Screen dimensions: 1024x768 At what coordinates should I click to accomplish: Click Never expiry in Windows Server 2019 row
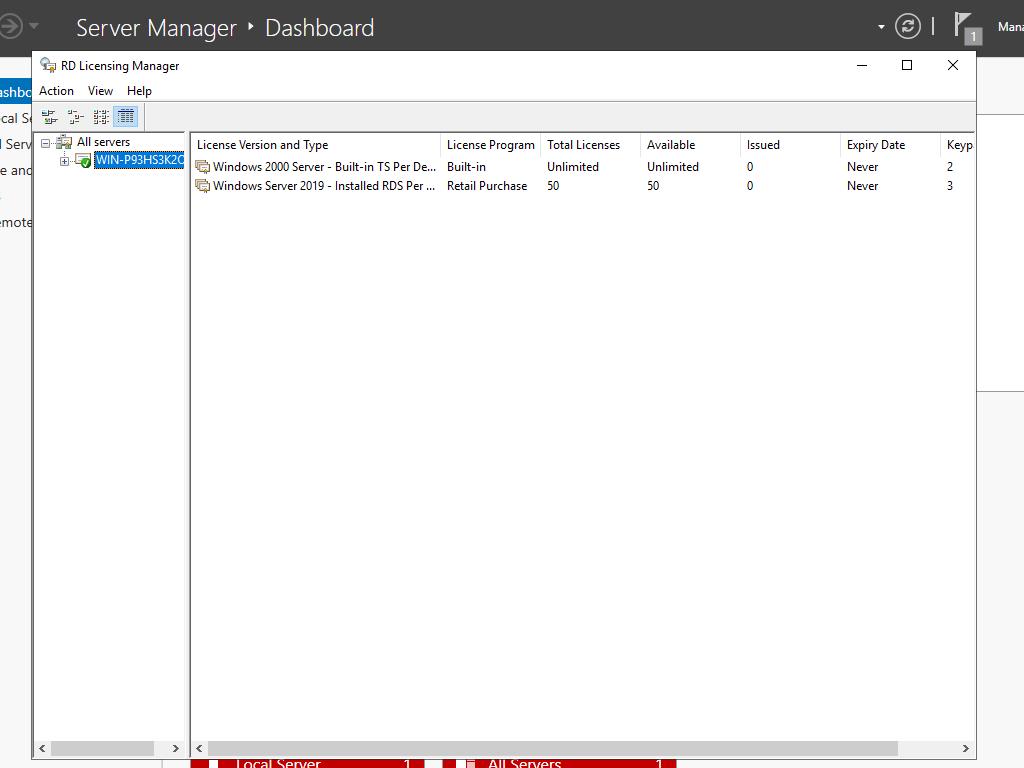coord(862,186)
